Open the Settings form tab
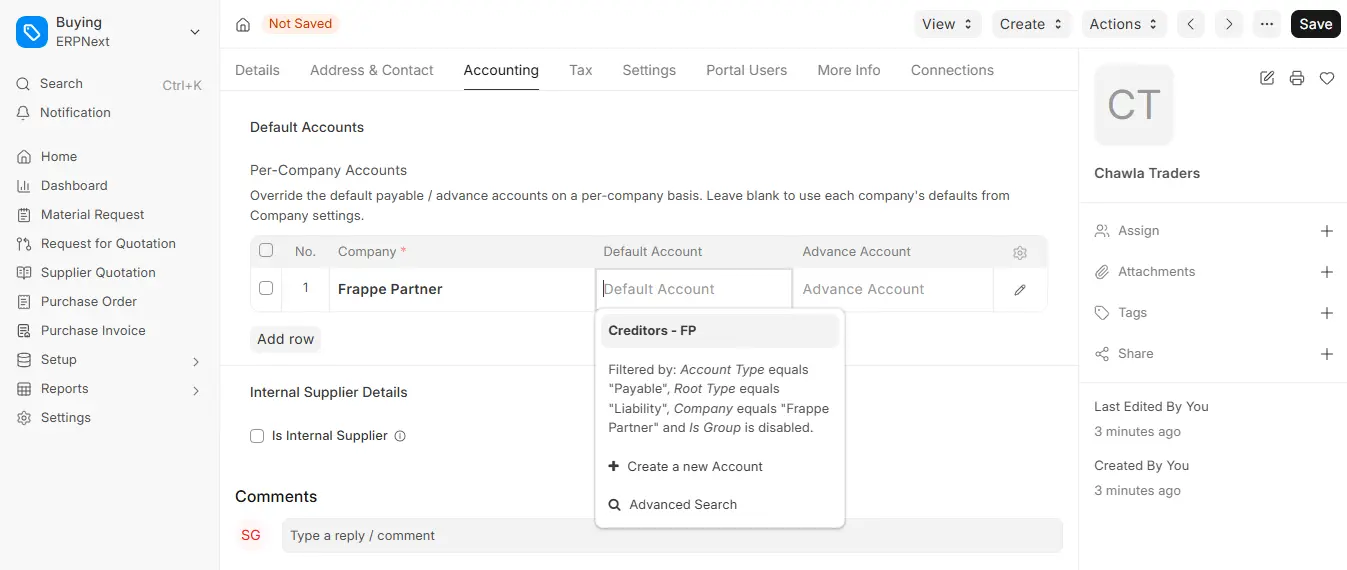Viewport: 1347px width, 570px height. pos(649,70)
